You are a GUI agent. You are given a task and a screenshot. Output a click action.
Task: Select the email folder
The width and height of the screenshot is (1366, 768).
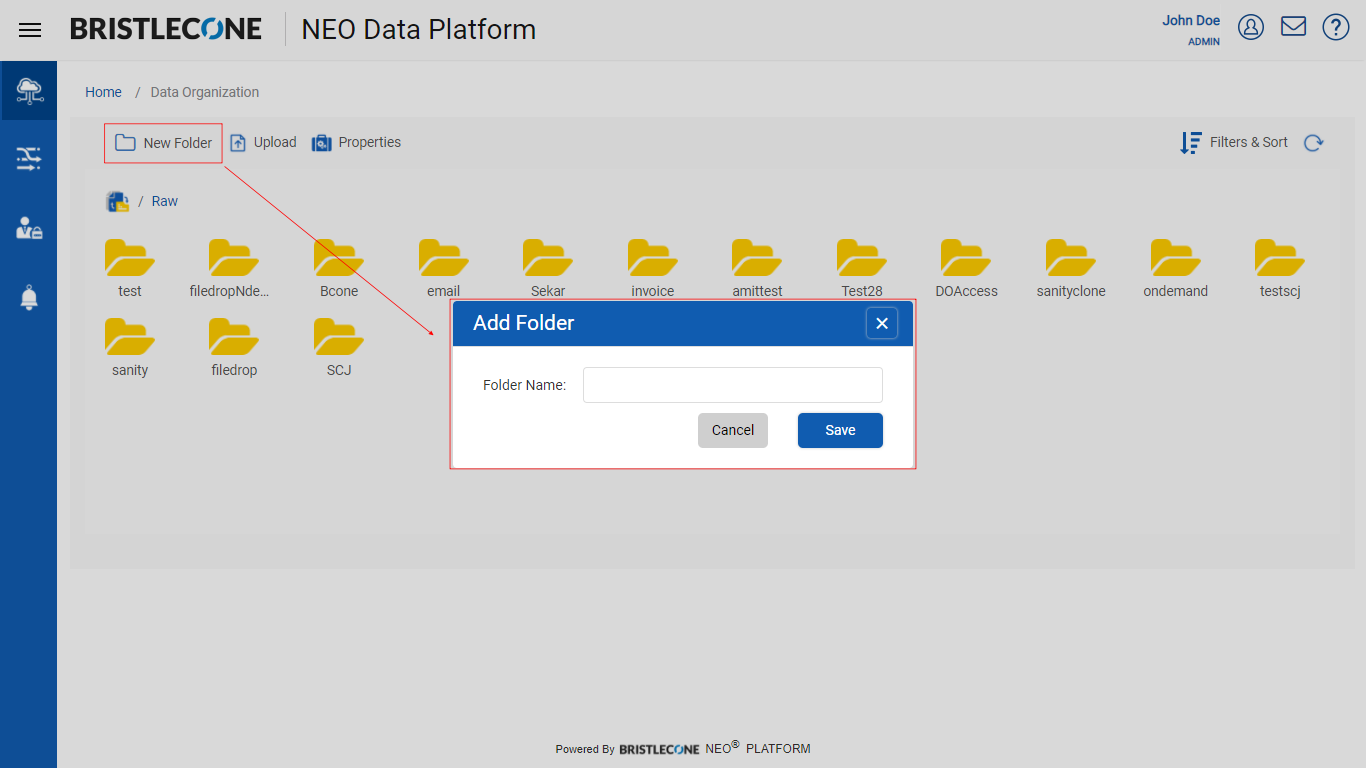pos(444,269)
